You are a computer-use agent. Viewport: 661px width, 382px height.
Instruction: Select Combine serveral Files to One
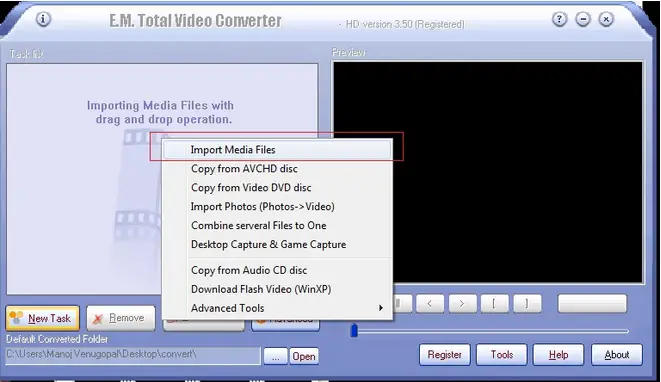point(277,226)
